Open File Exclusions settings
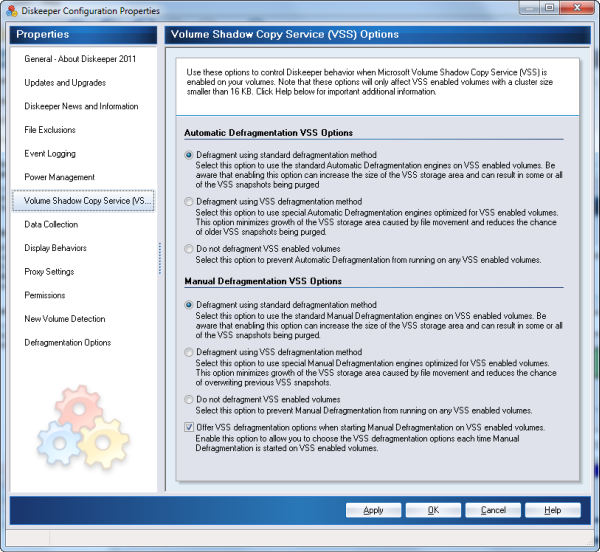 click(50, 130)
